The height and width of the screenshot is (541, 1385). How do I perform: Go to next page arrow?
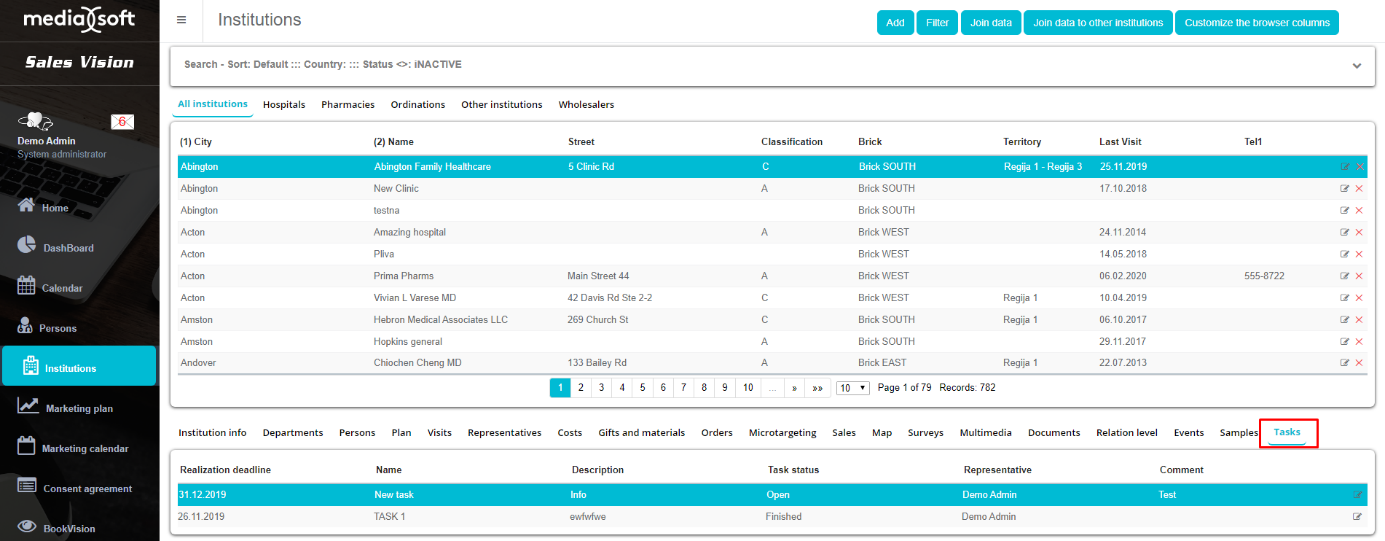click(794, 388)
